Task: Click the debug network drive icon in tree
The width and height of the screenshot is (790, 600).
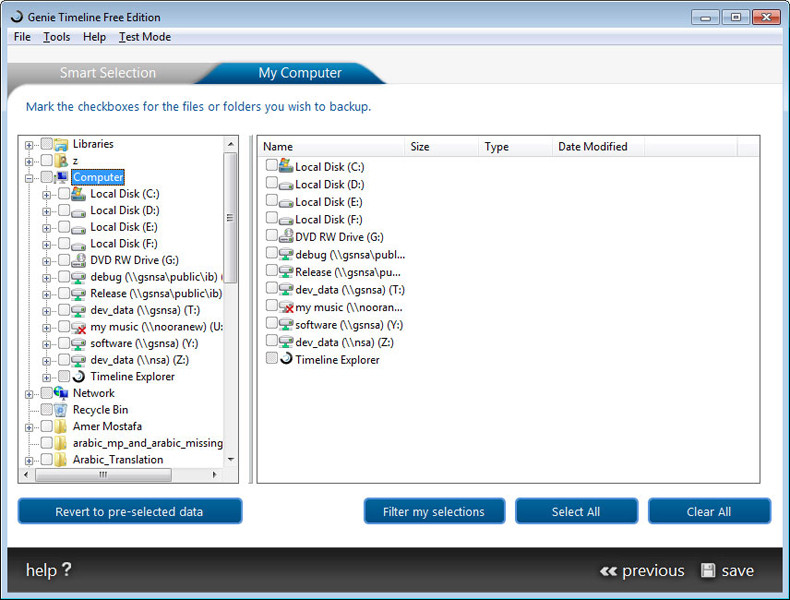Action: (79, 277)
